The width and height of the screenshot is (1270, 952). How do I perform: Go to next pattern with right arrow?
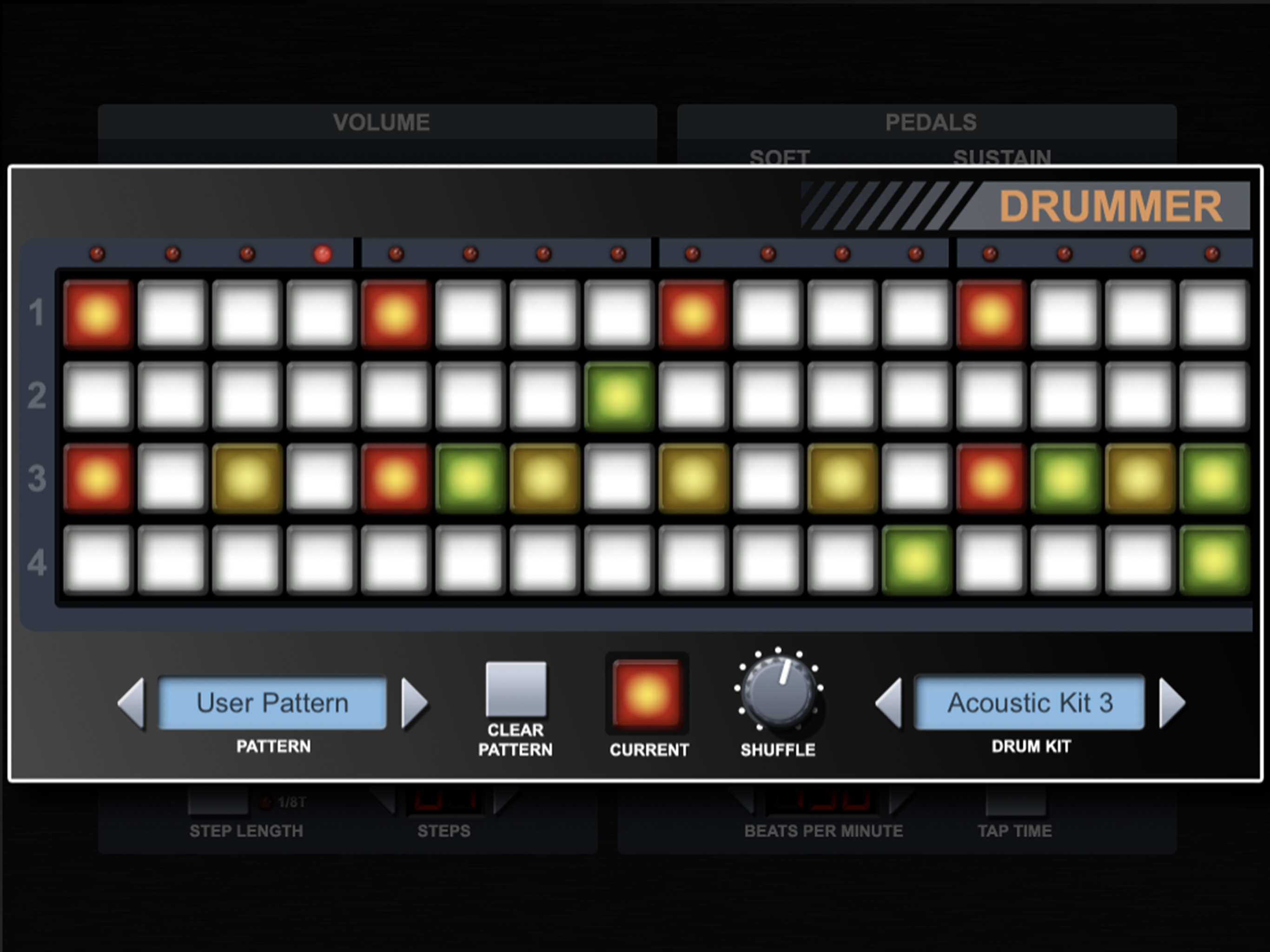click(414, 703)
